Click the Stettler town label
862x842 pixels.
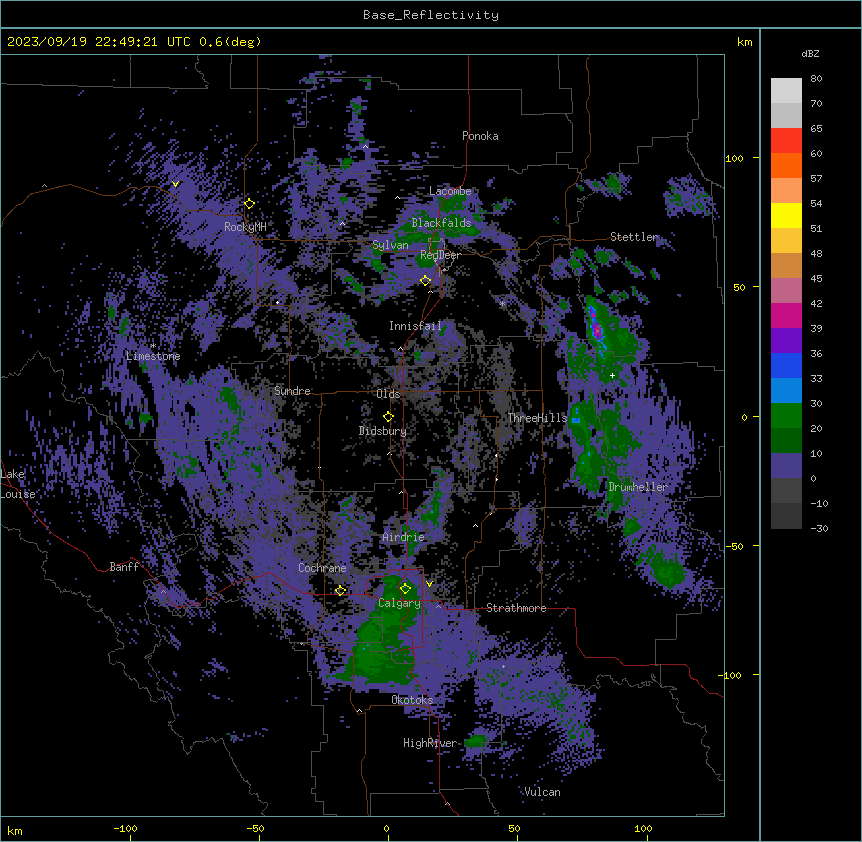pyautogui.click(x=633, y=237)
